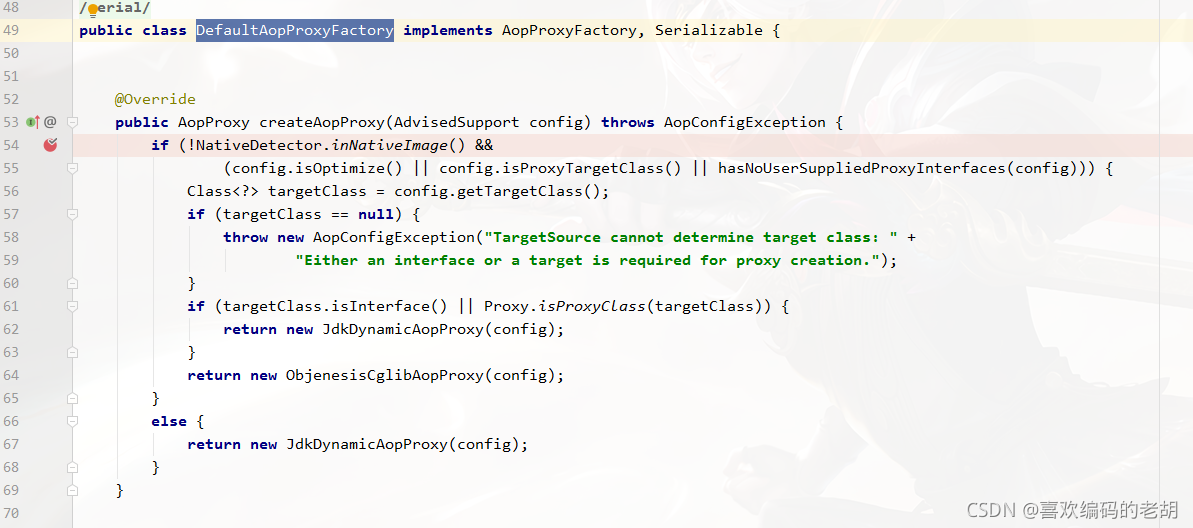Collapse the targetClass null check at line 57

click(x=72, y=215)
